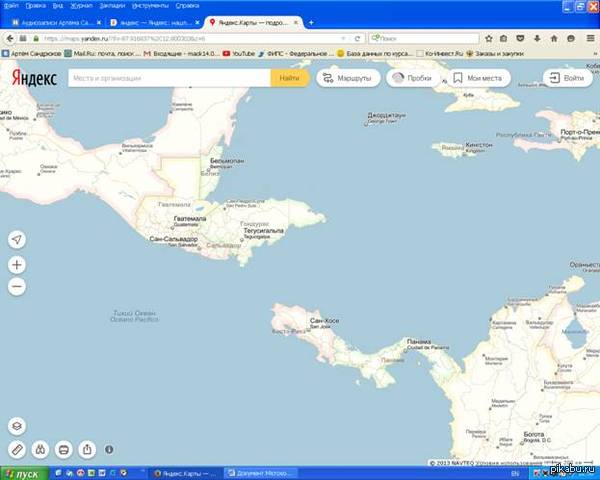
Task: Switch to the Аудиозаписи Артёма browser tab
Action: [x=52, y=21]
